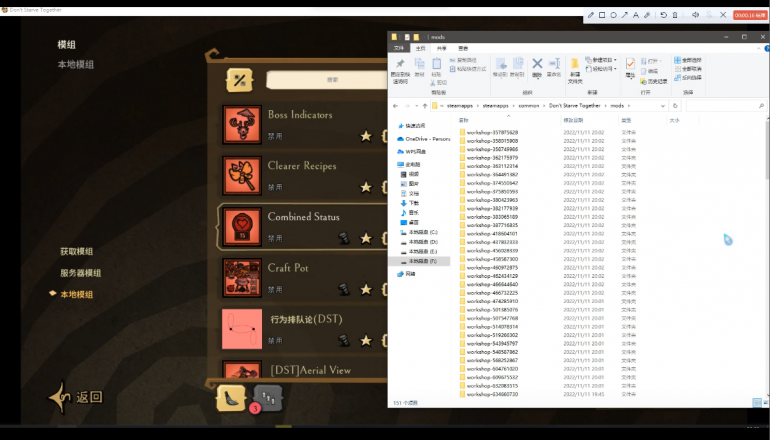Select folder workshop-634660730
The width and height of the screenshot is (770, 440).
tap(489, 394)
